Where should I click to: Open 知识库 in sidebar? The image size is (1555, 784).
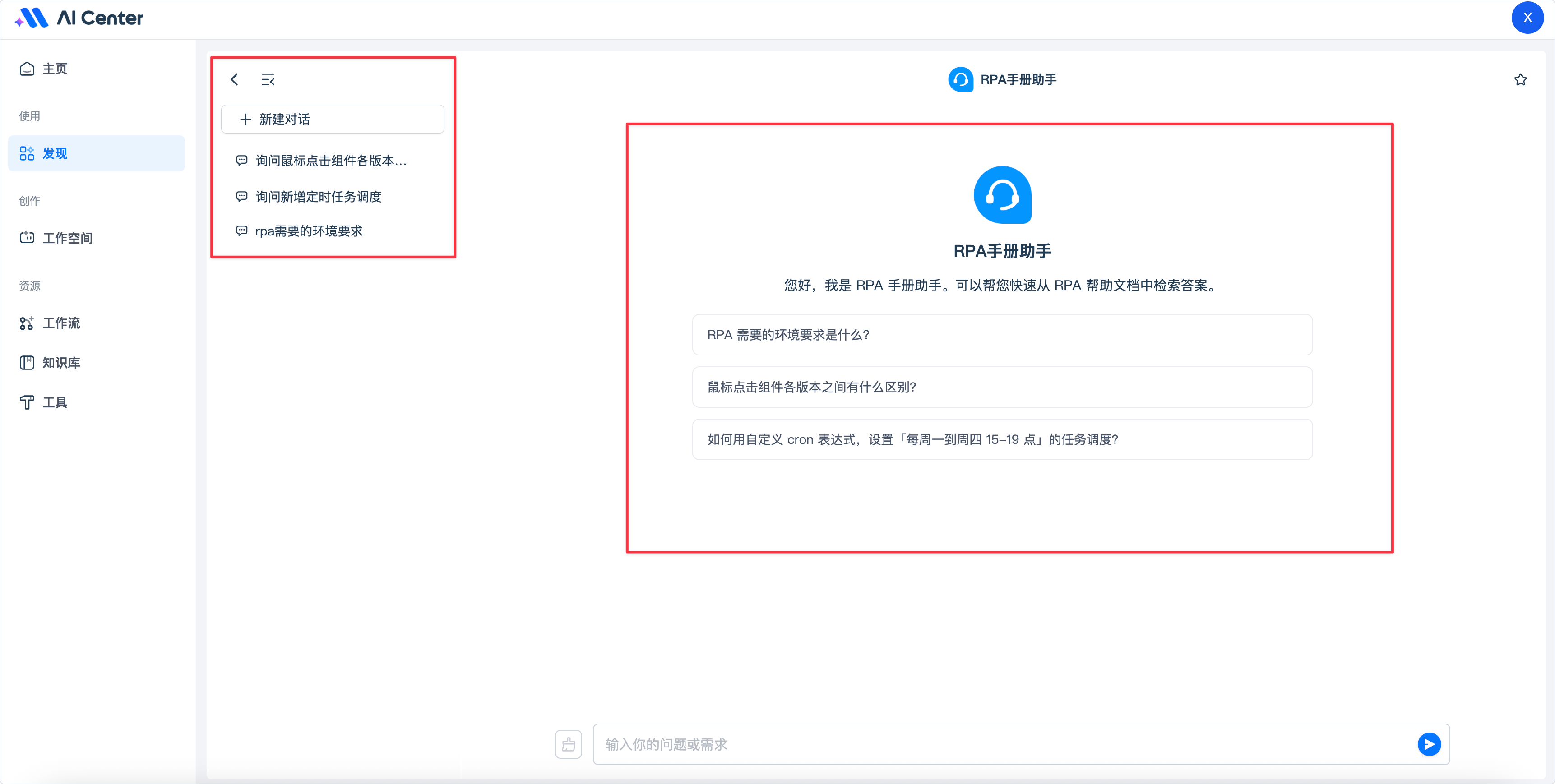[97, 363]
